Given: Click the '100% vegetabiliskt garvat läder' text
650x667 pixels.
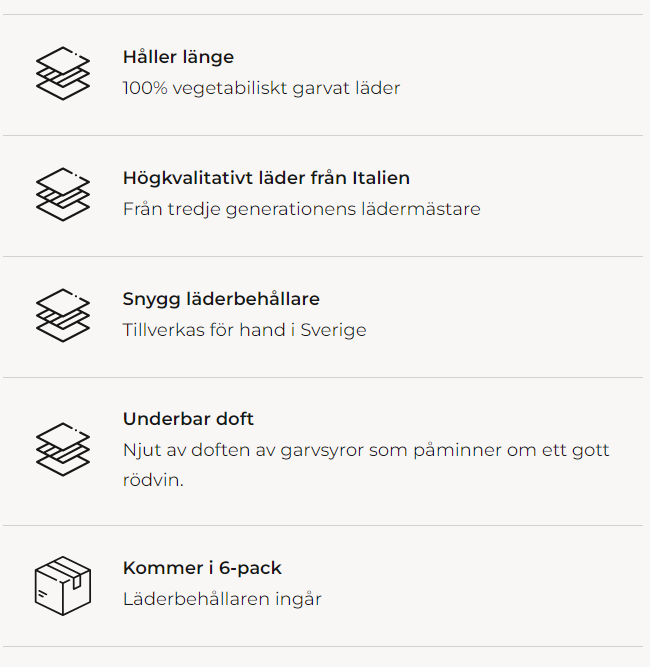Looking at the screenshot, I should [x=261, y=88].
